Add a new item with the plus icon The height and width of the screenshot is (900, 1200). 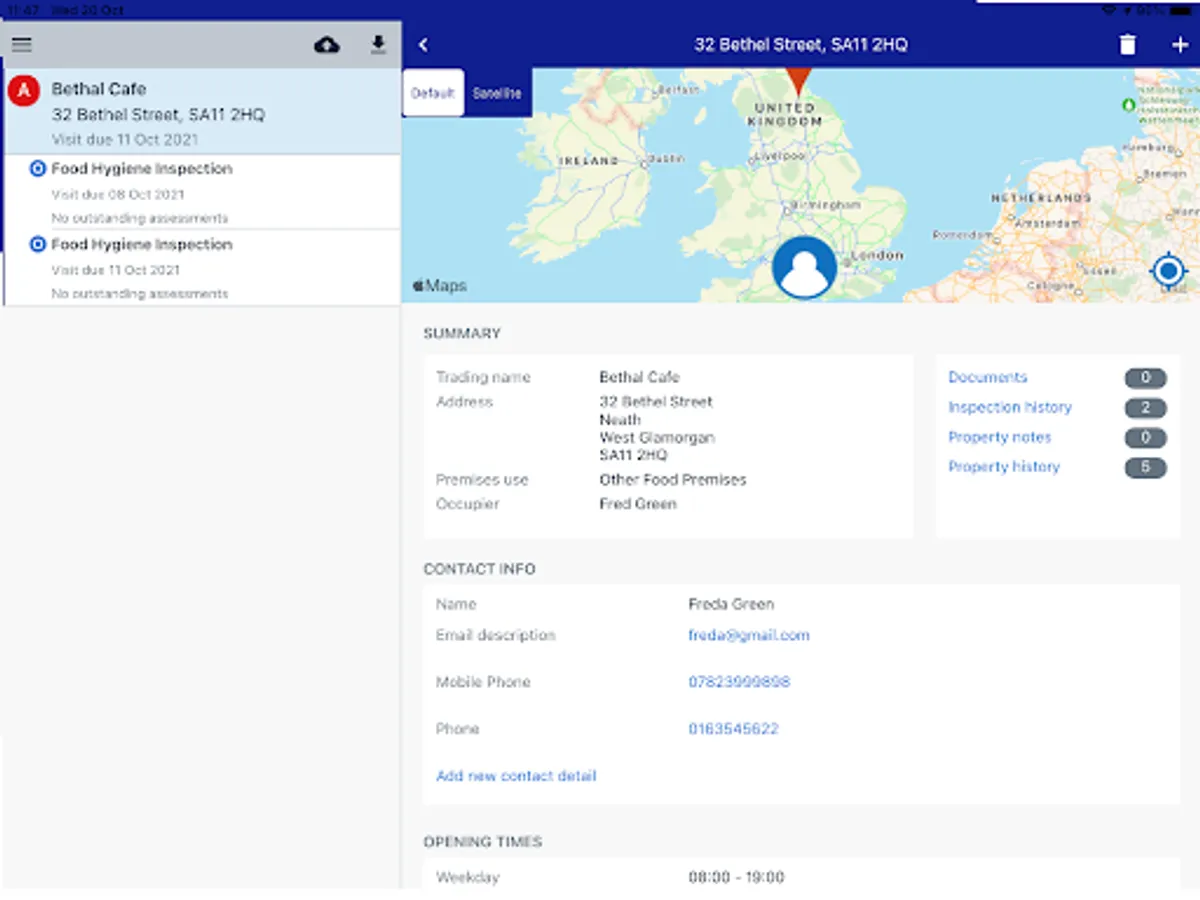1177,45
